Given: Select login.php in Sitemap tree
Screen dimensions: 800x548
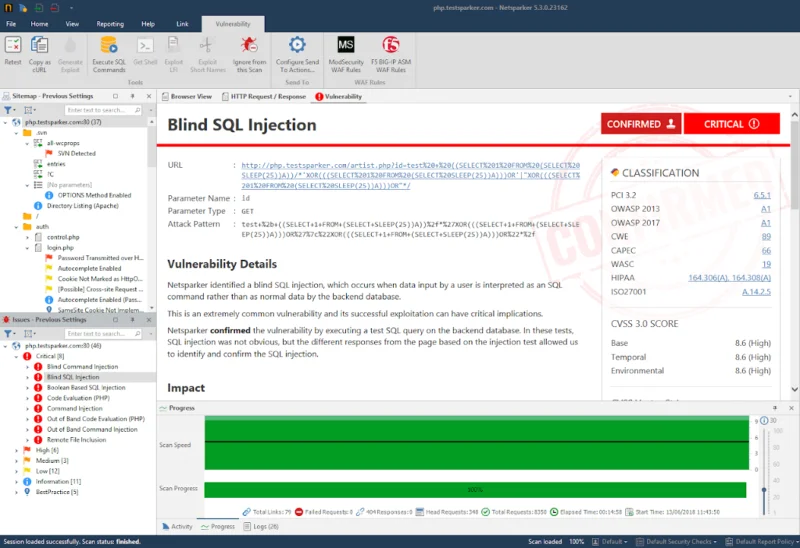Looking at the screenshot, I should click(60, 247).
